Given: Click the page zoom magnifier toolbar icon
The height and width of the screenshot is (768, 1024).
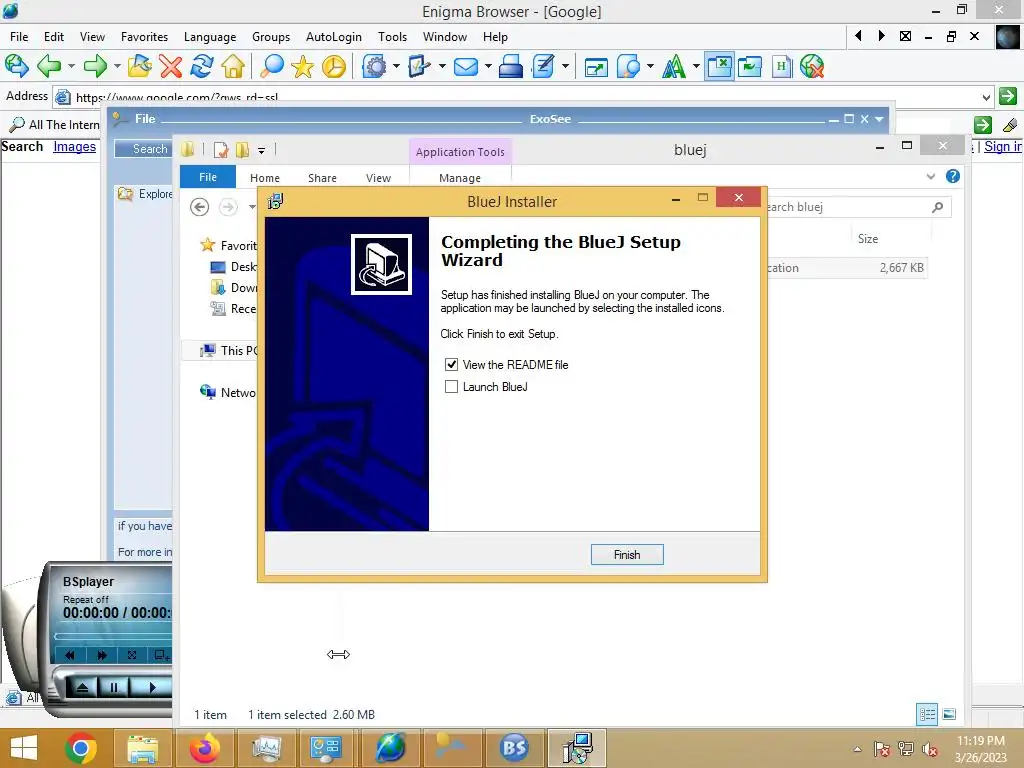Looking at the screenshot, I should [628, 66].
